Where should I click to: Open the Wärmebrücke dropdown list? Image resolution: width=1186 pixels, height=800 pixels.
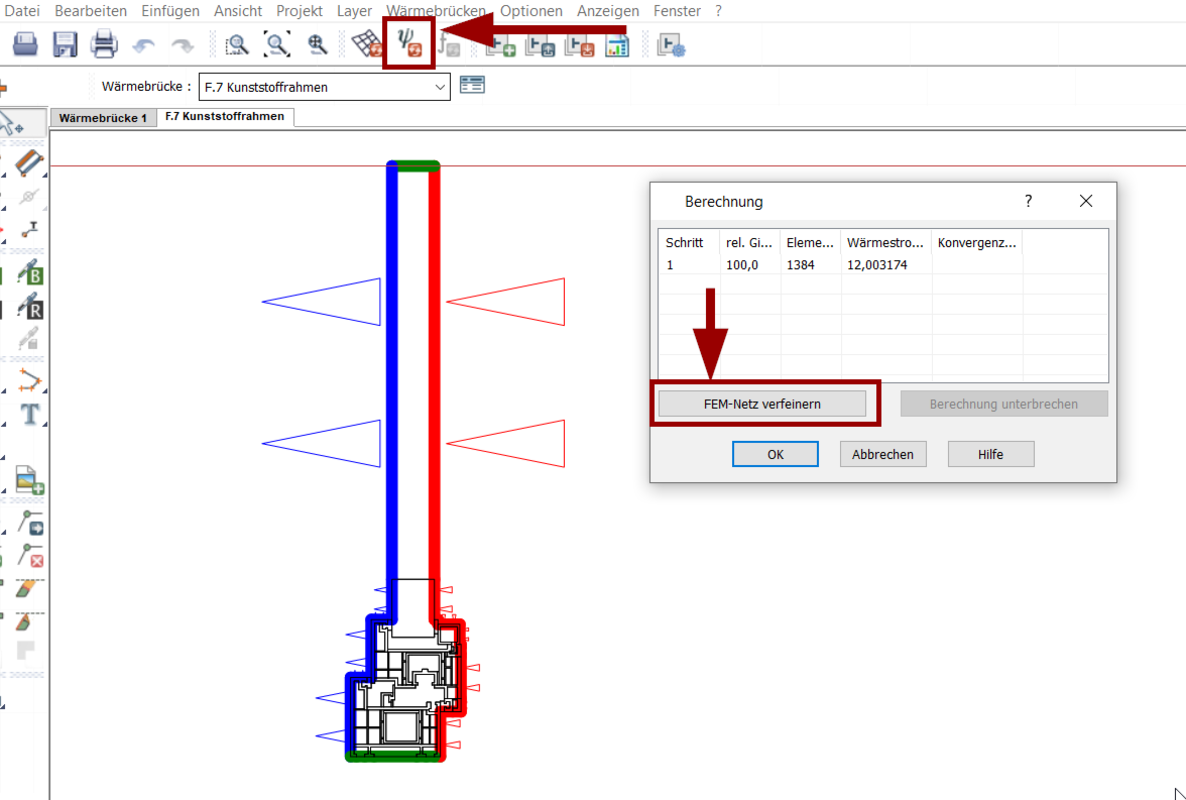(x=440, y=87)
